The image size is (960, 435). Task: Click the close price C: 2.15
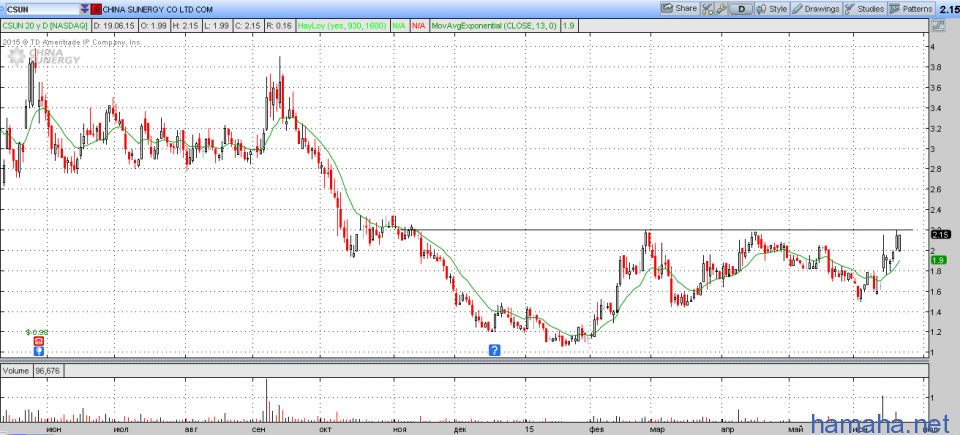click(x=247, y=26)
